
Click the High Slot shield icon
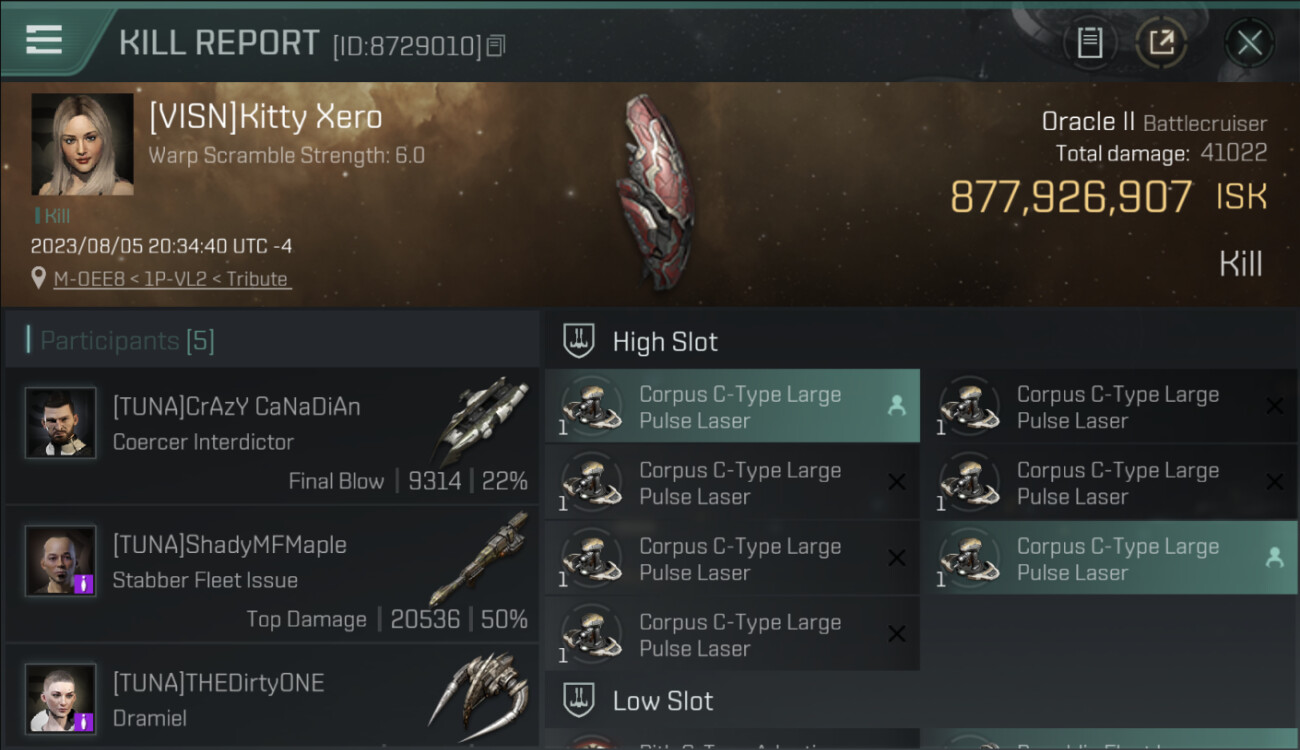tap(579, 341)
